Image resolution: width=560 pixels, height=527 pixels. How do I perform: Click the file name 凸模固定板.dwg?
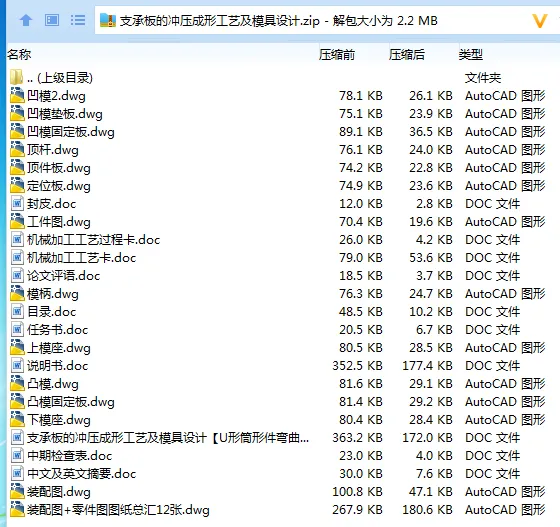[x=71, y=402]
